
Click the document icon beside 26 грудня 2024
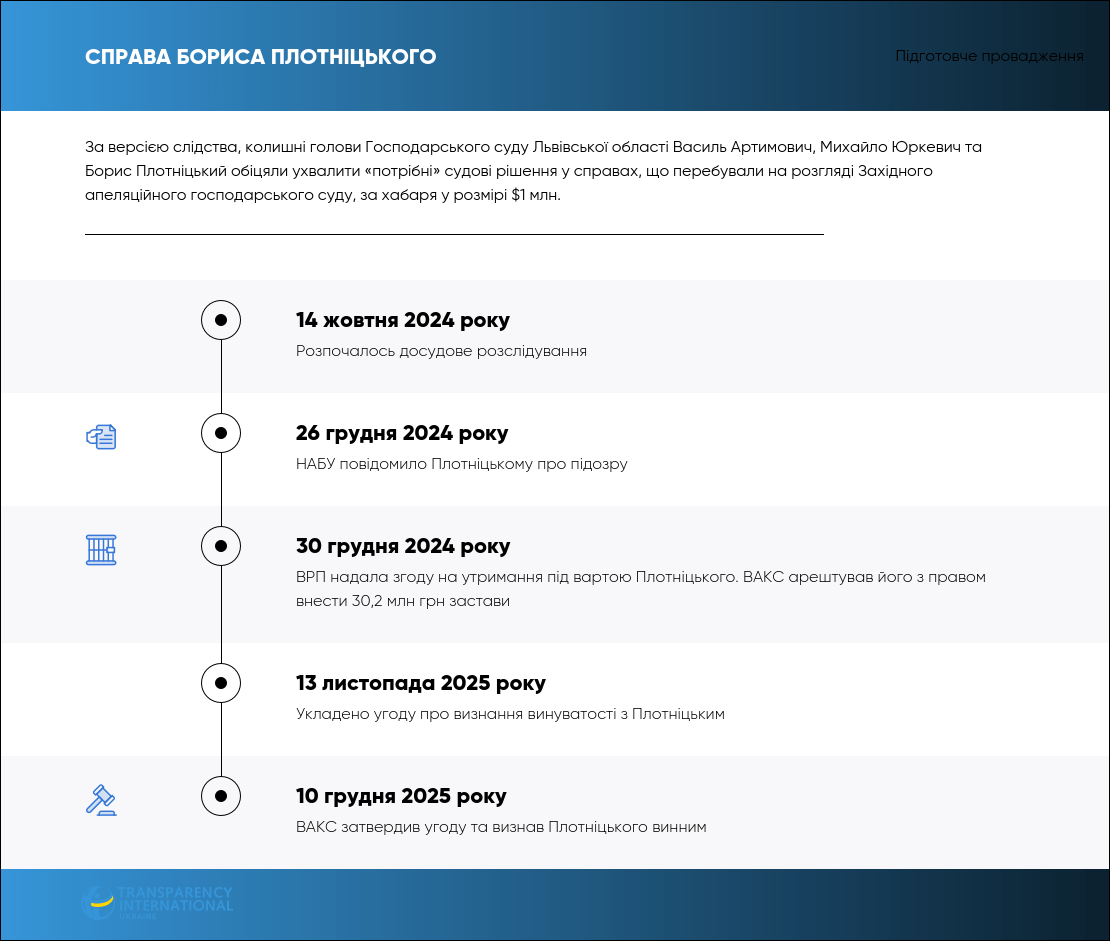click(101, 437)
